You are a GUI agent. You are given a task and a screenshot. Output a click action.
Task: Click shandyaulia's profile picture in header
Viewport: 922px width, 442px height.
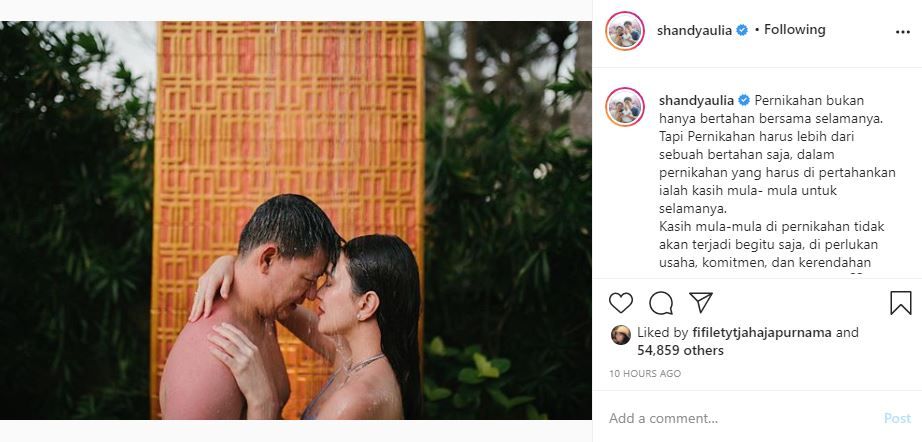click(x=625, y=31)
